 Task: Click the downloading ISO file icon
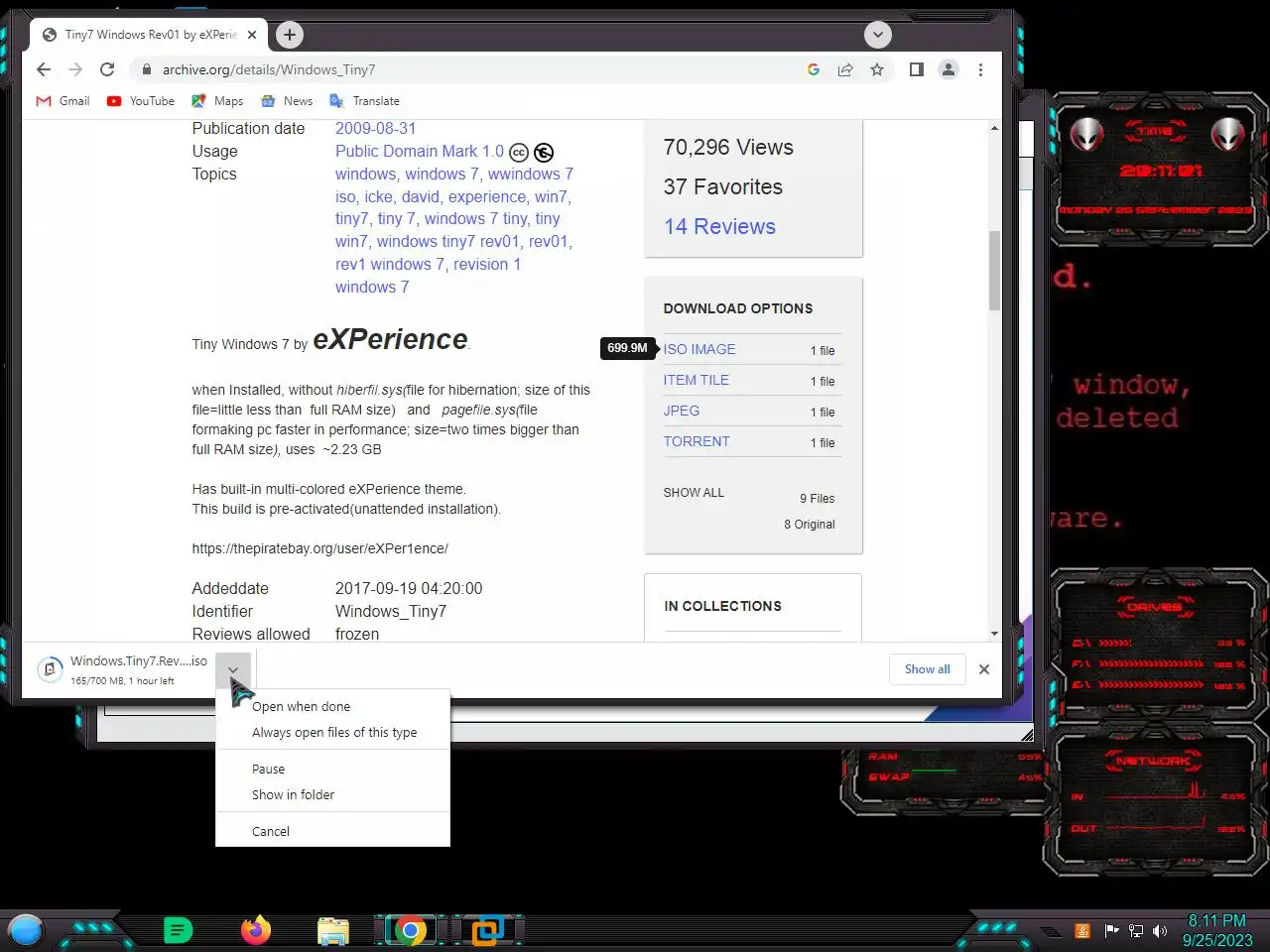click(50, 669)
